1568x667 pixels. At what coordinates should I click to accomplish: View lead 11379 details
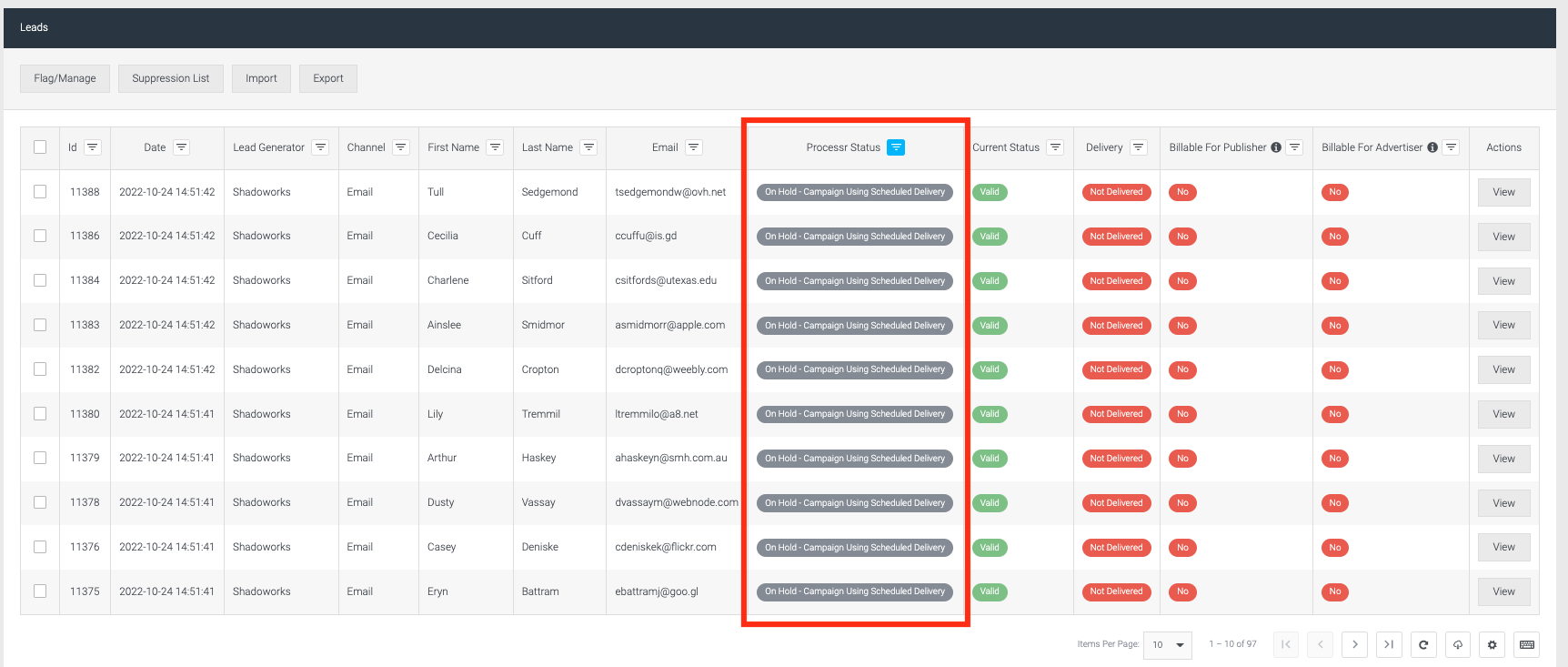[x=1504, y=459]
